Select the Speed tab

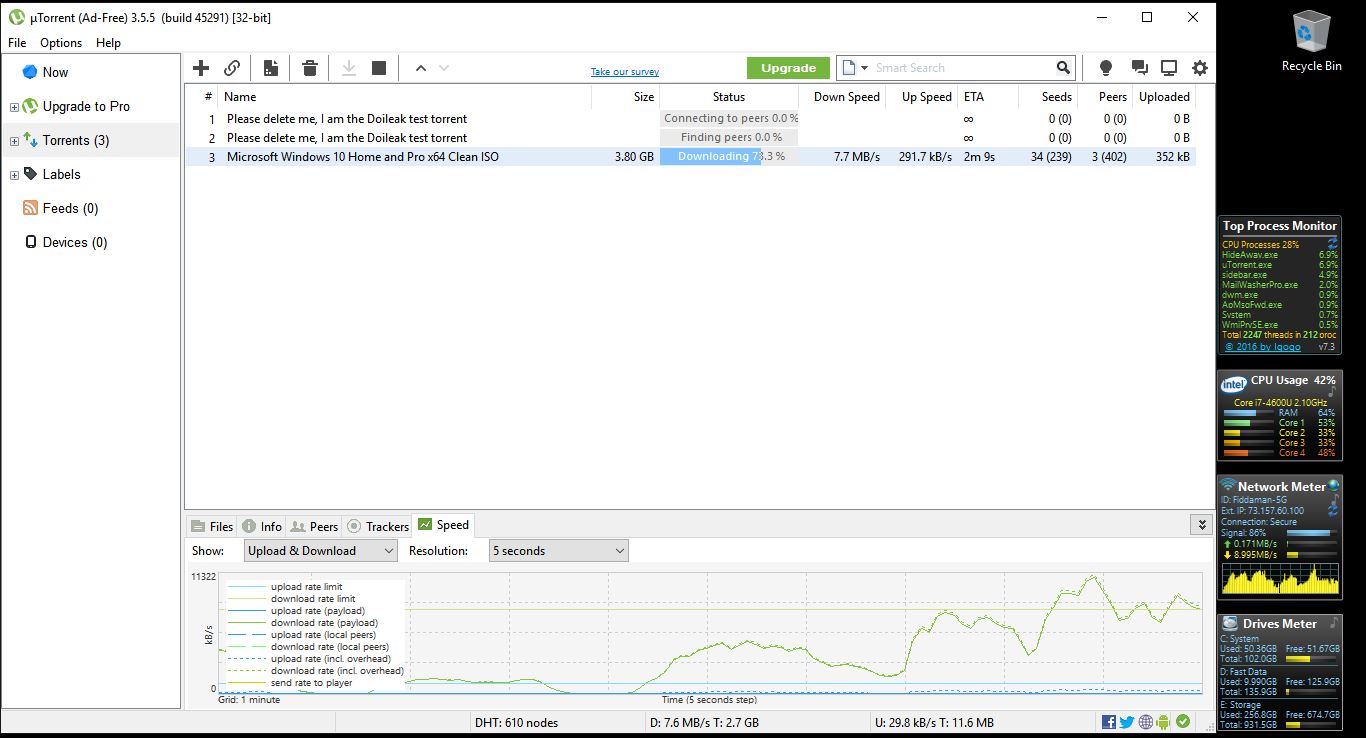[443, 525]
